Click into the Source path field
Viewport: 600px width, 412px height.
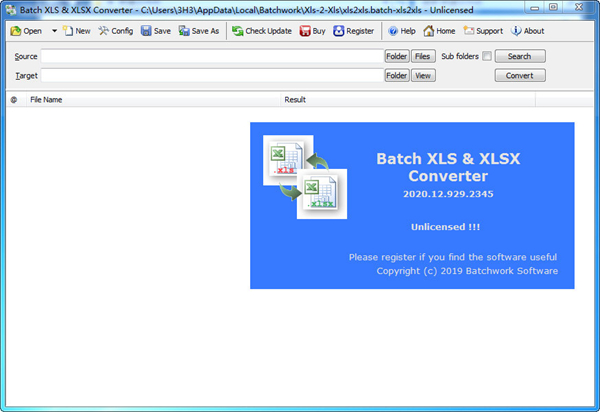[x=212, y=56]
